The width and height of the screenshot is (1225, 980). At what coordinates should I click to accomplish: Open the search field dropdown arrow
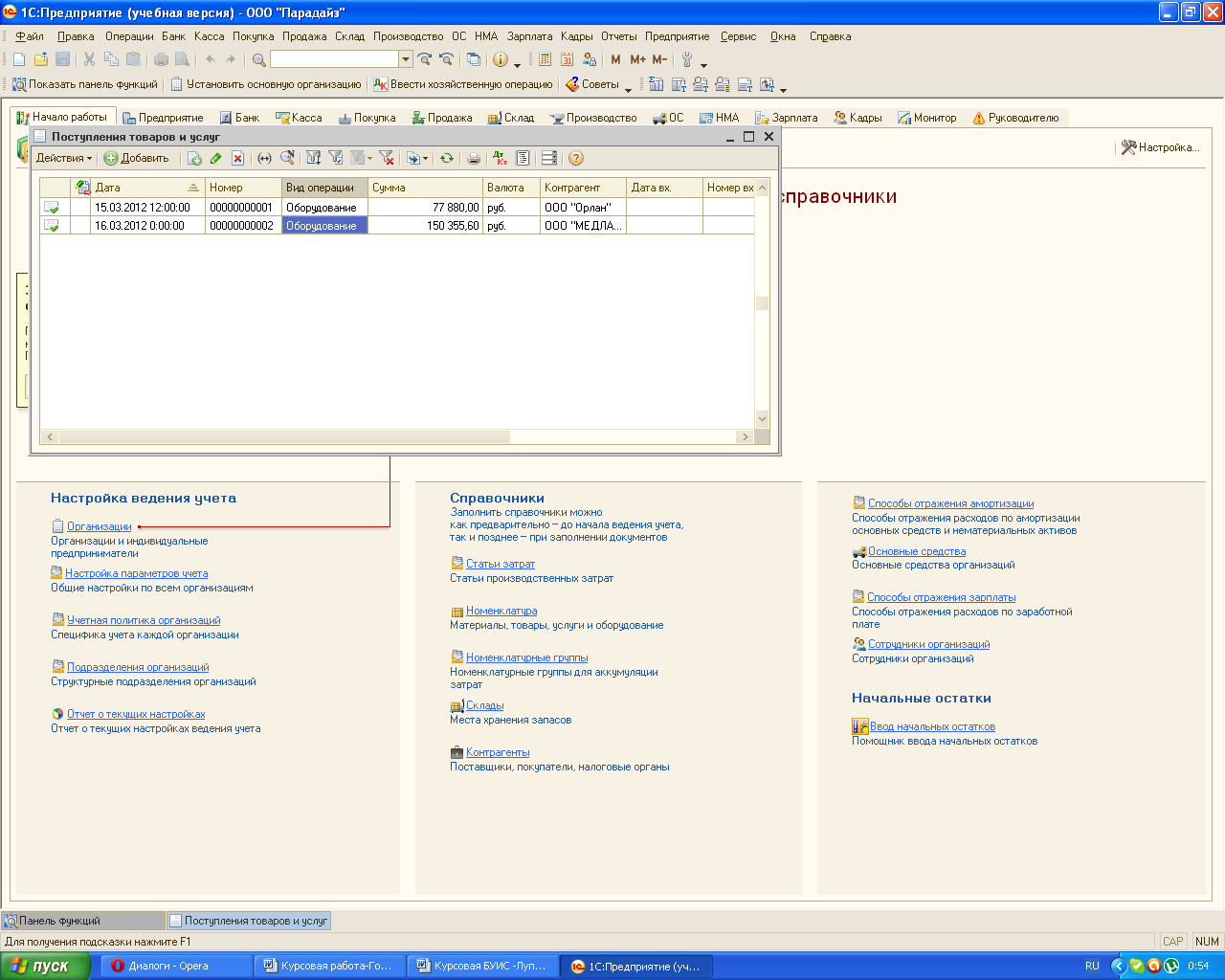[x=406, y=59]
